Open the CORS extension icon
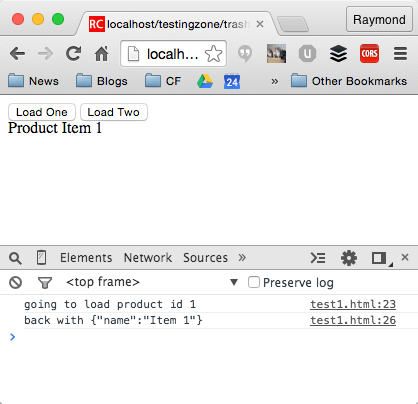Viewport: 418px width, 404px height. (x=369, y=53)
